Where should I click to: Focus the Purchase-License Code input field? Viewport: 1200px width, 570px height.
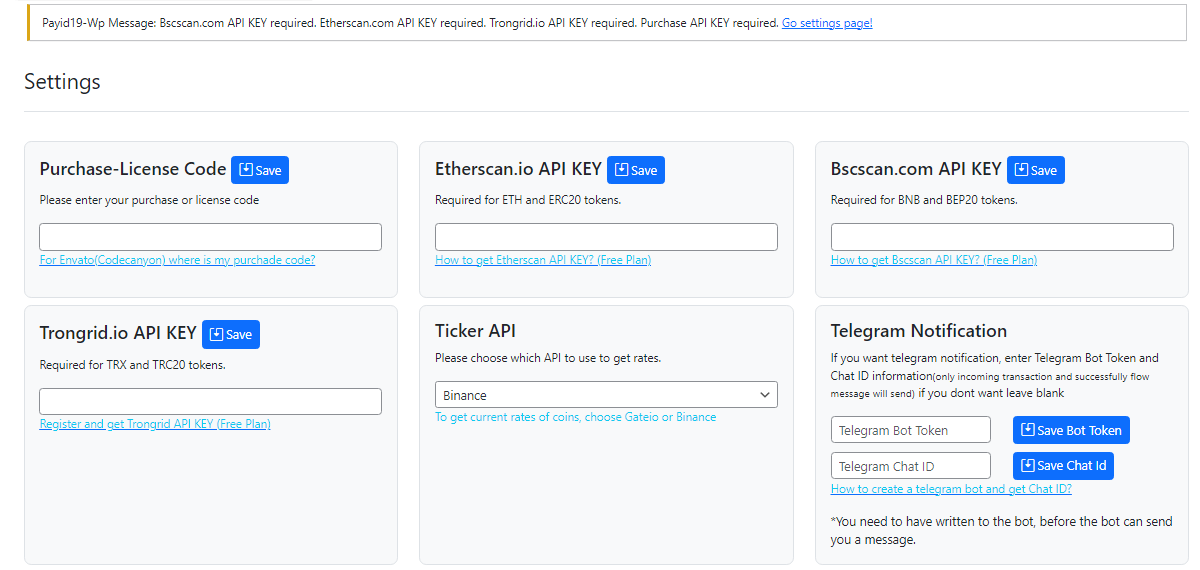(210, 237)
